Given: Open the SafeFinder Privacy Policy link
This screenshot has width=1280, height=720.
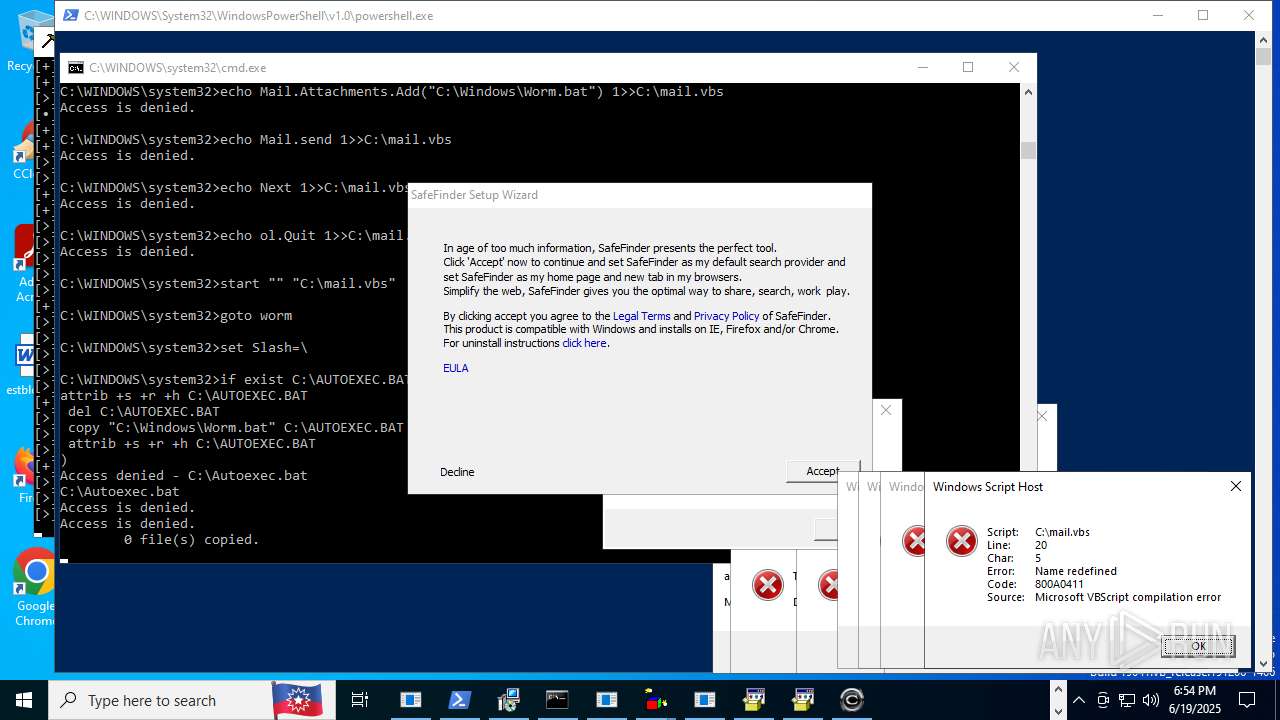Looking at the screenshot, I should click(727, 316).
